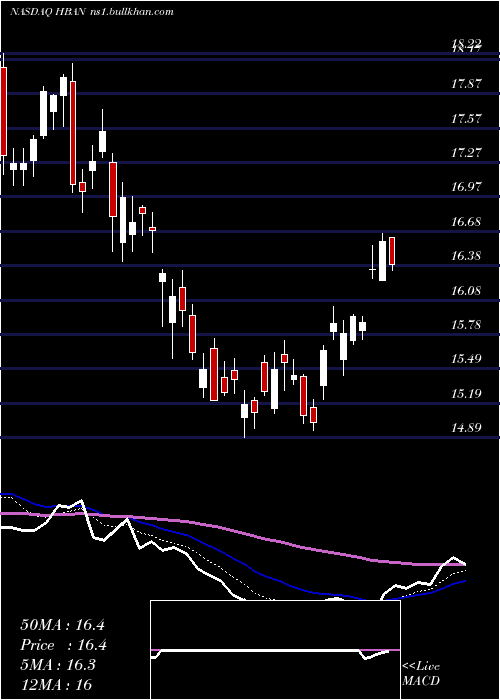Click the 15.78 price axis label

(466, 325)
